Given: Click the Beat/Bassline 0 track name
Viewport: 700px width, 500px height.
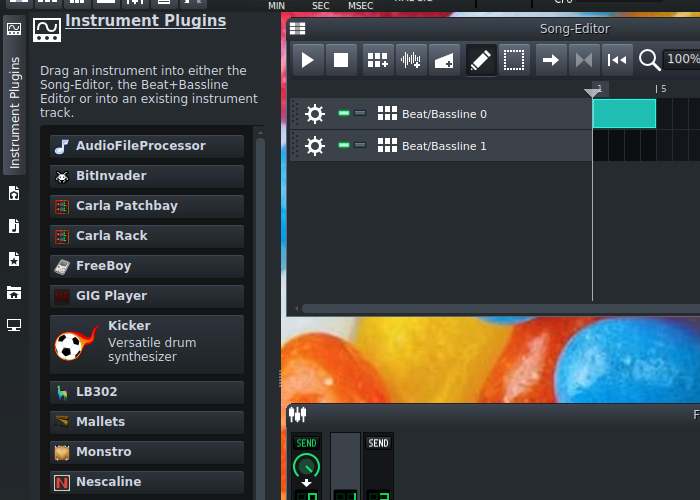Looking at the screenshot, I should [x=444, y=114].
